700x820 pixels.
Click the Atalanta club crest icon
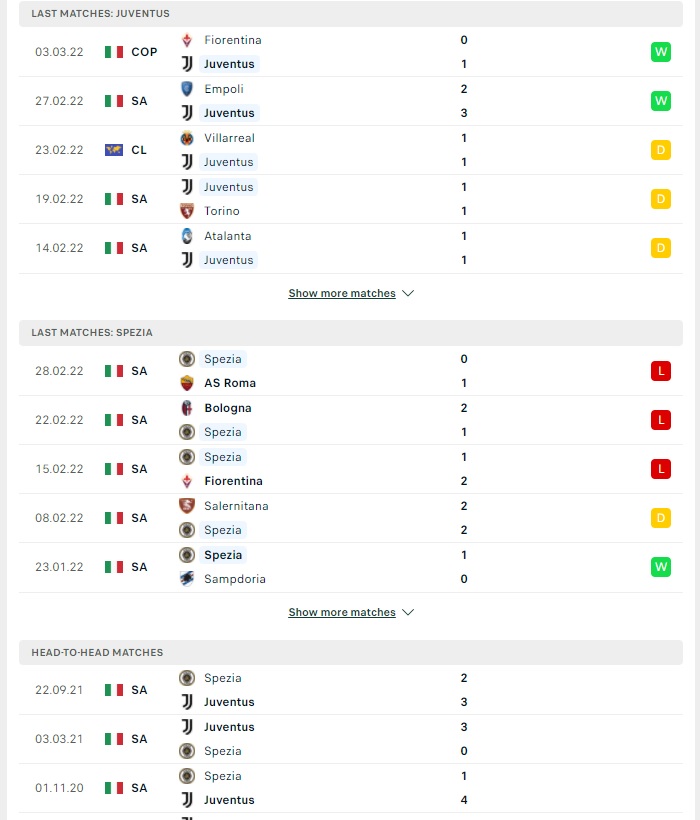tap(187, 236)
